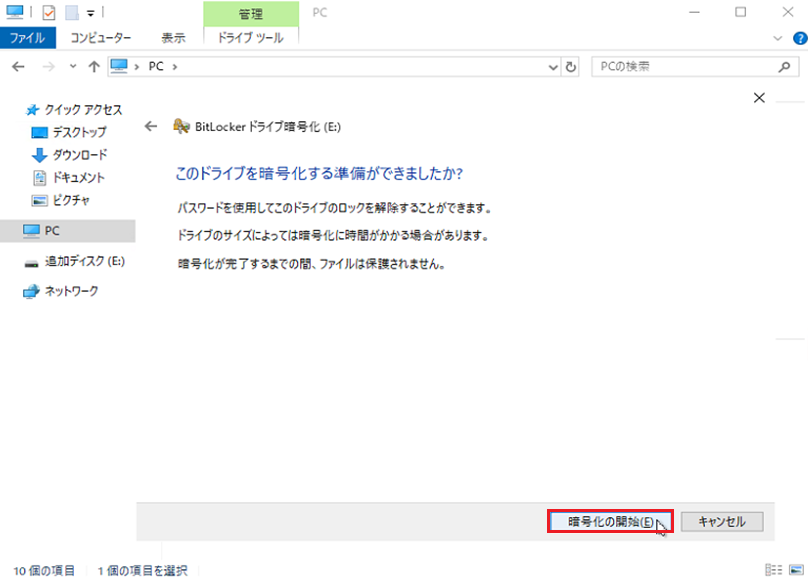This screenshot has height=580, width=808.
Task: Click the PCの検索 search field
Action: coord(680,66)
